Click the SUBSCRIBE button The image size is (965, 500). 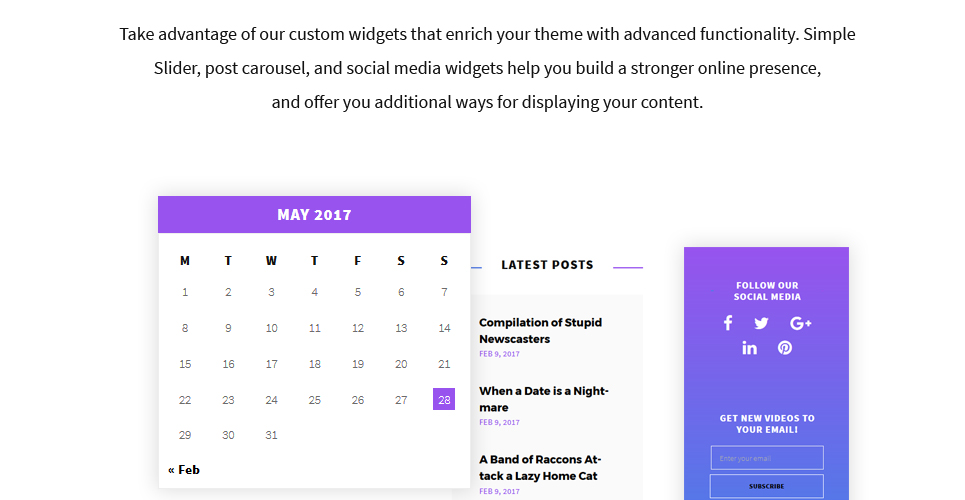pos(767,486)
